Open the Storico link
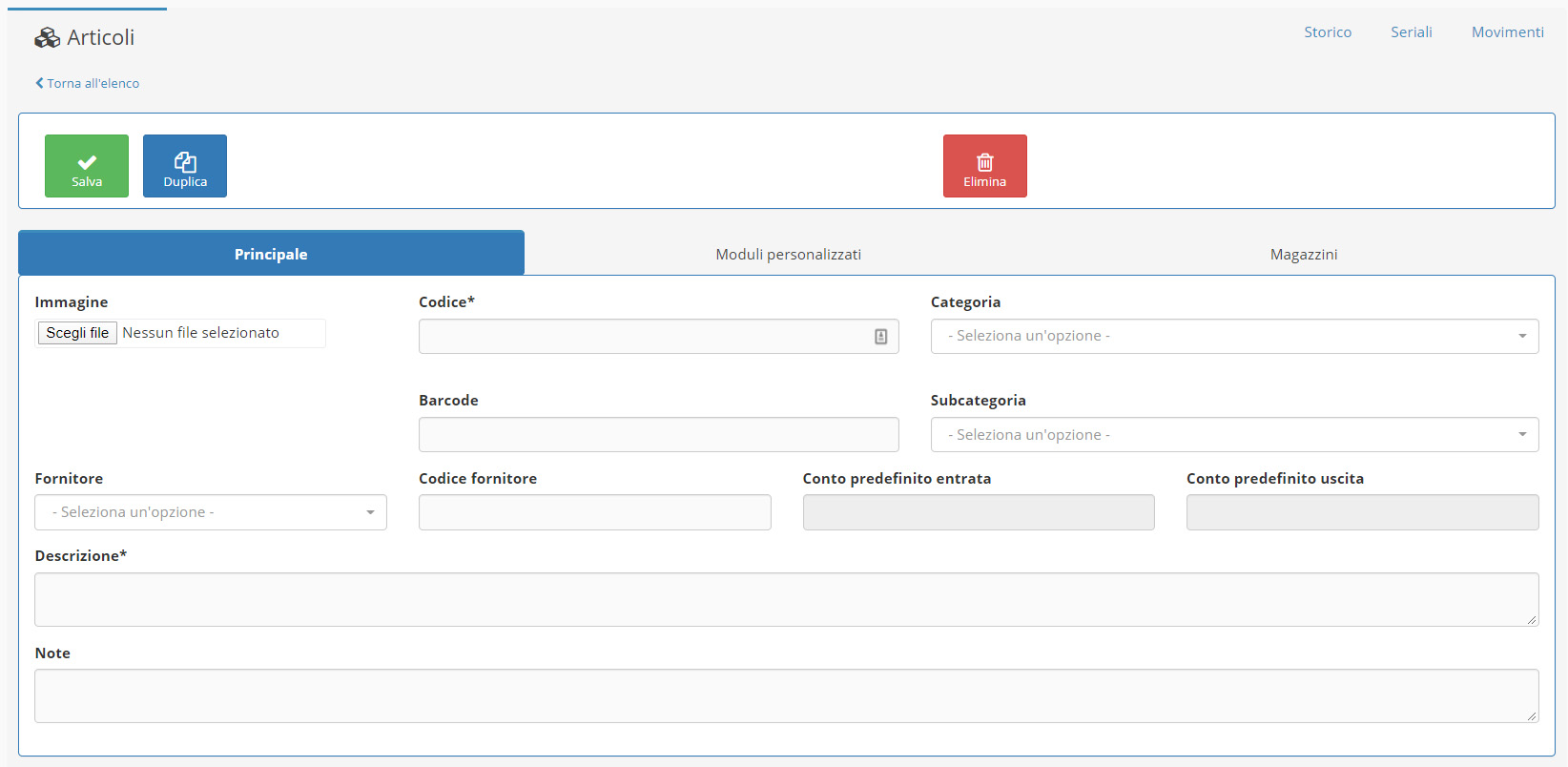The width and height of the screenshot is (1568, 767). click(1327, 32)
